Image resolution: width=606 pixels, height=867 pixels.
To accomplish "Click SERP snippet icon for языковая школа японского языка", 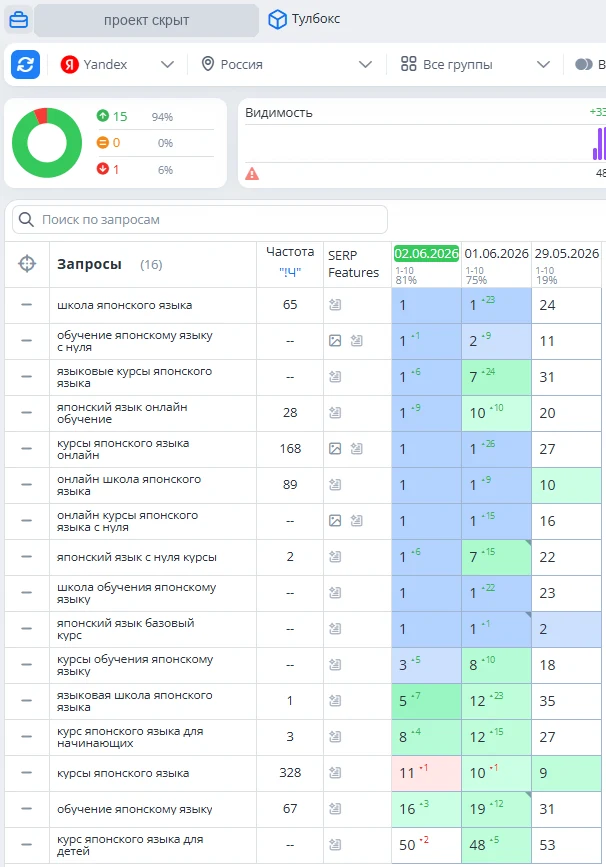I will click(x=335, y=701).
